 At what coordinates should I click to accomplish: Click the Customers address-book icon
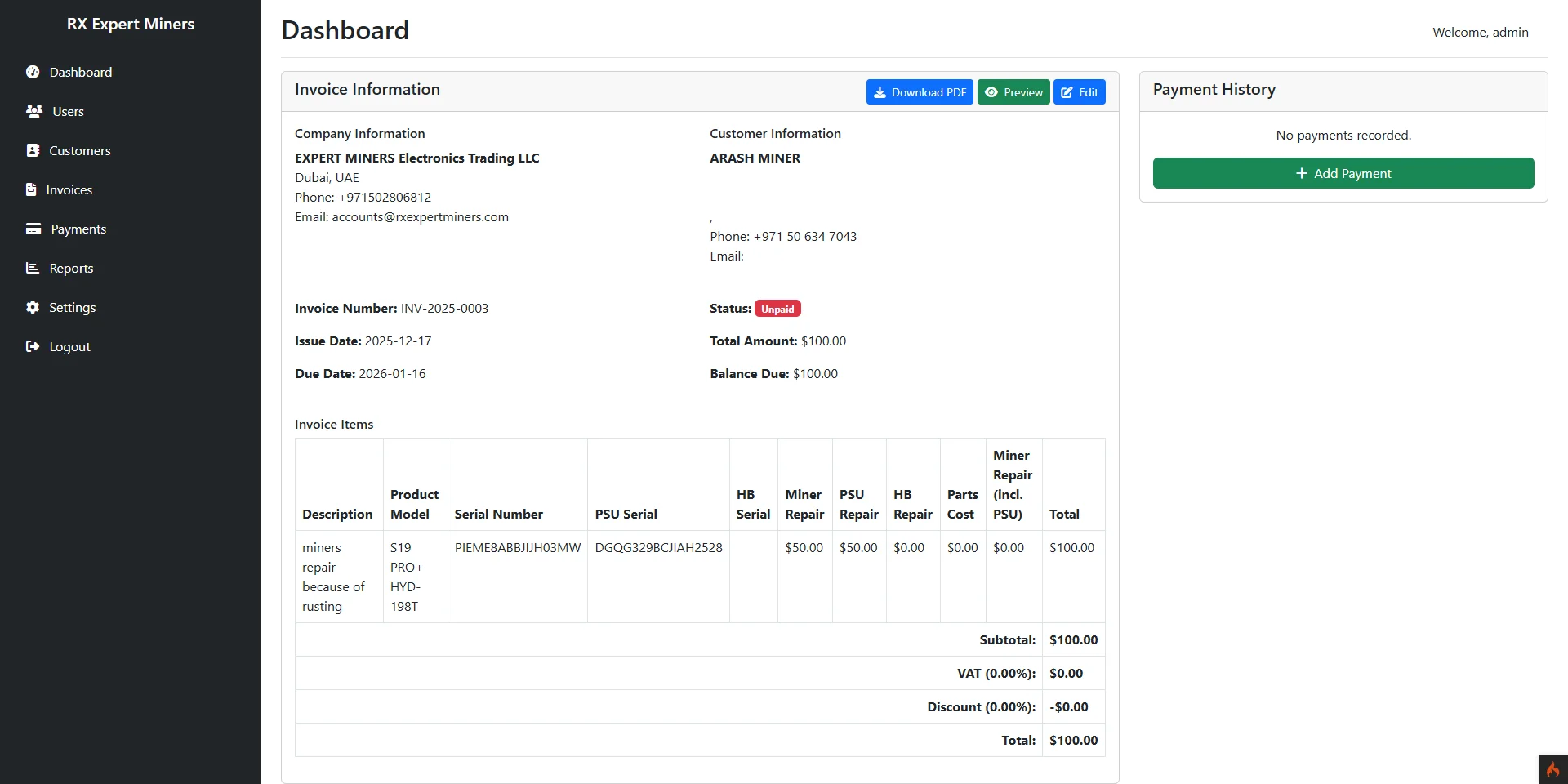(33, 150)
